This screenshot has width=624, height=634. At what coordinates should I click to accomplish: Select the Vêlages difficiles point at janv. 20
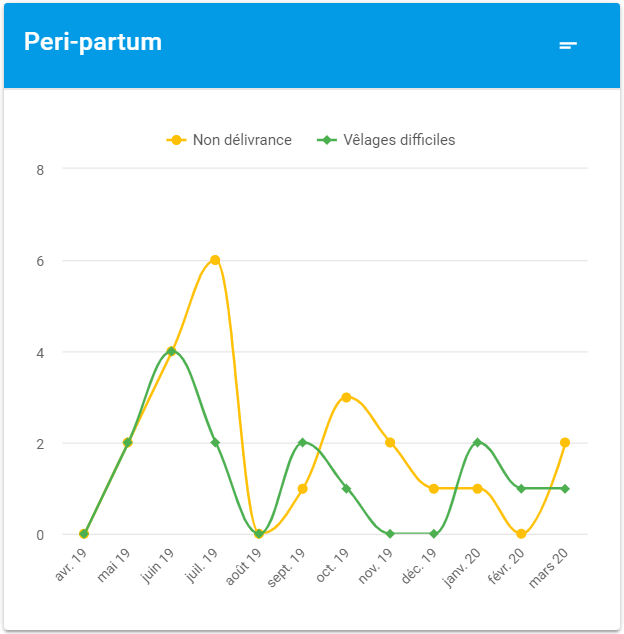[478, 443]
